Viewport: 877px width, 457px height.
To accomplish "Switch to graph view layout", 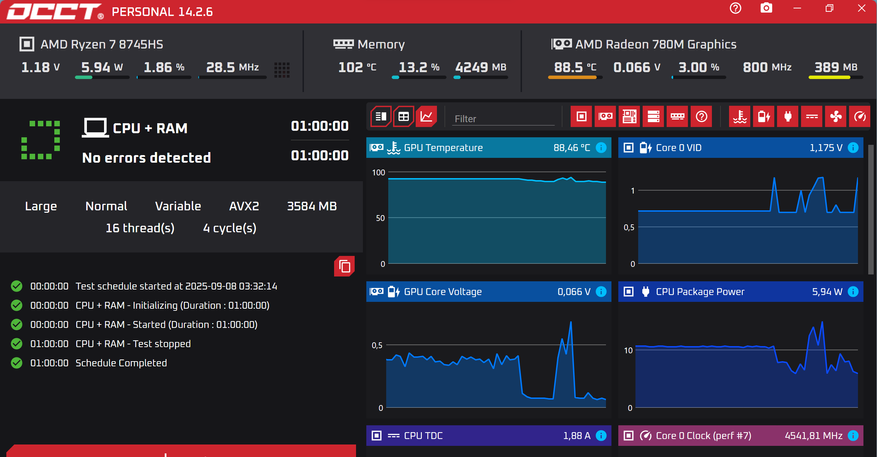I will coord(426,116).
